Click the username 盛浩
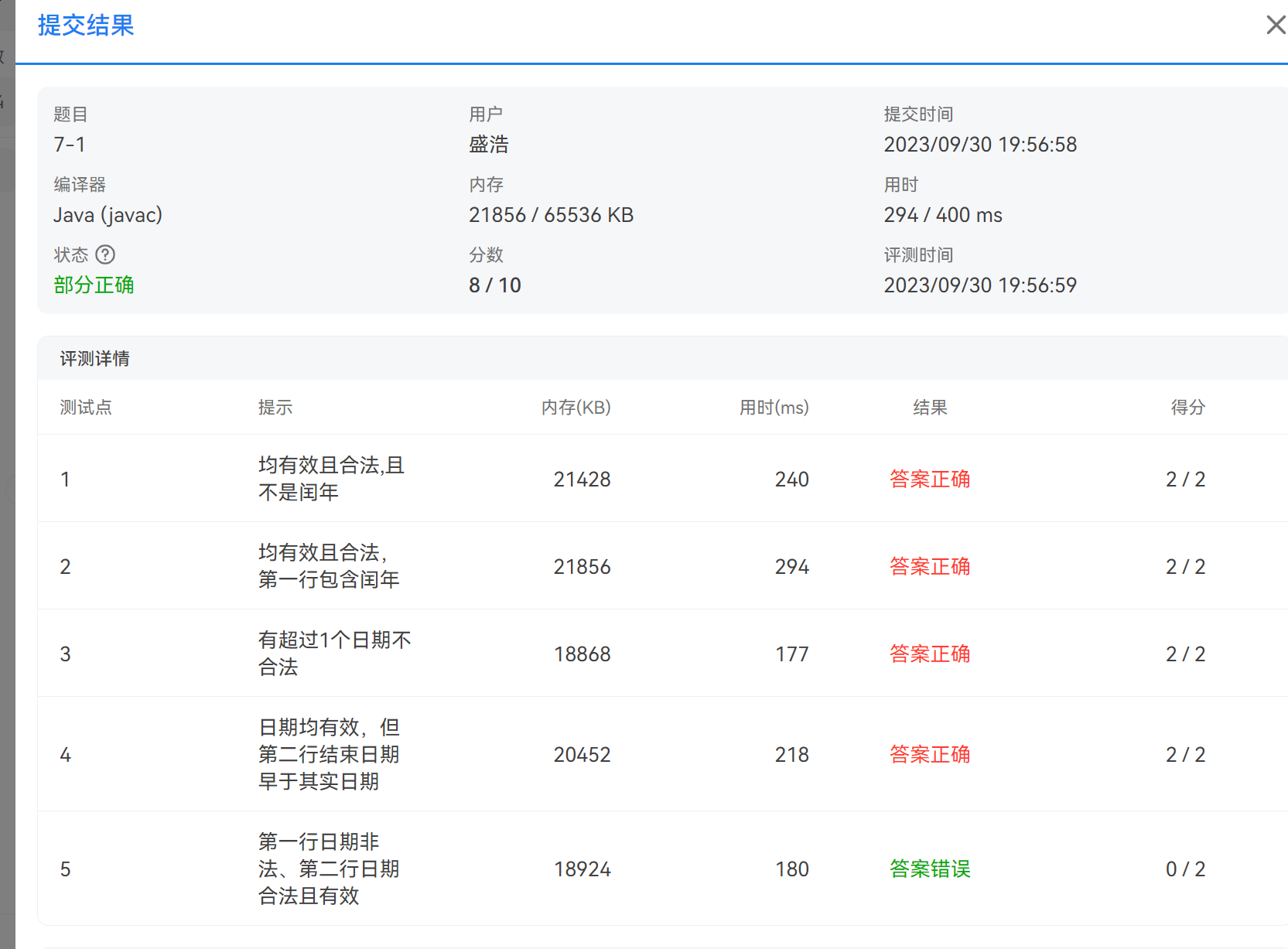This screenshot has height=949, width=1288. (489, 145)
